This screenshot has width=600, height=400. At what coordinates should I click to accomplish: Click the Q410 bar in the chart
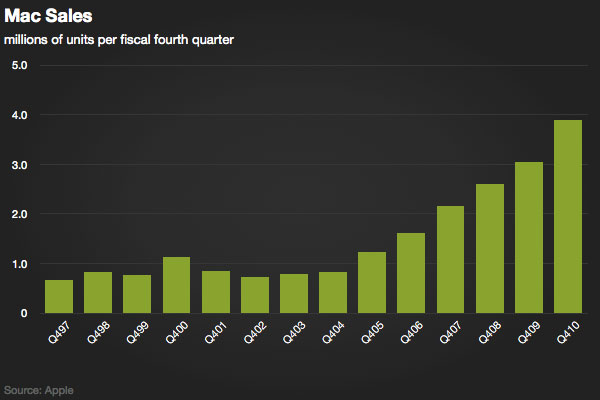click(x=567, y=216)
